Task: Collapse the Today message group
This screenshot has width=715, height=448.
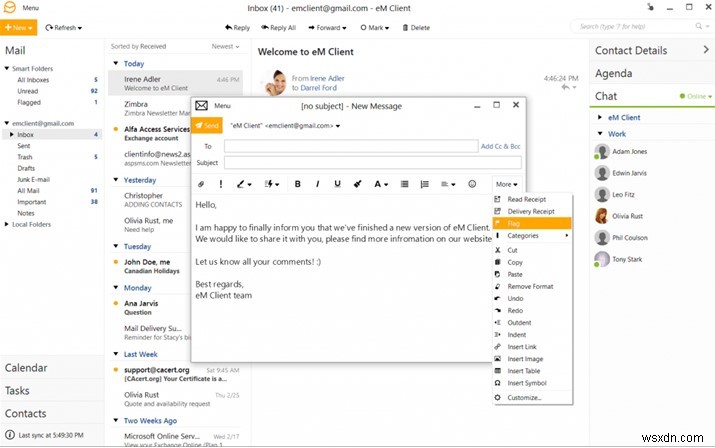Action: [x=116, y=63]
